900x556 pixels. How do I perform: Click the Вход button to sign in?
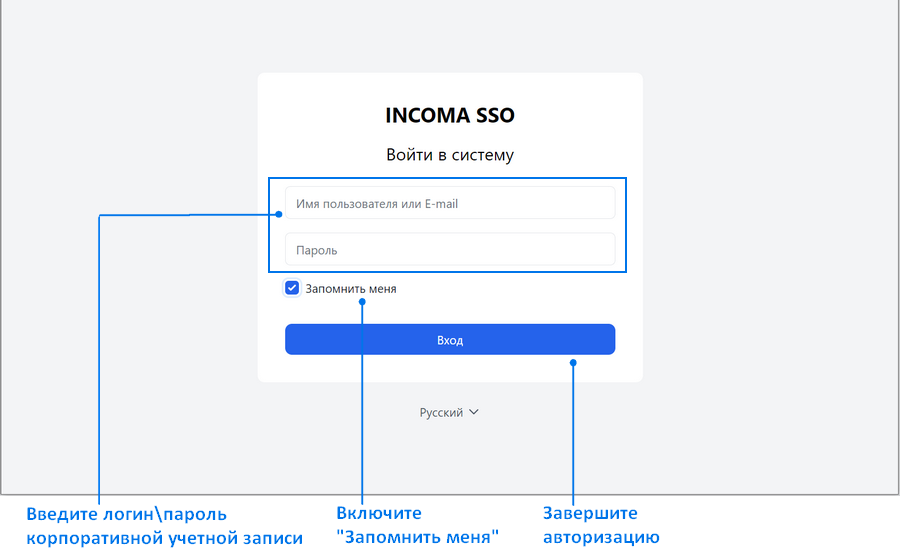pos(450,339)
